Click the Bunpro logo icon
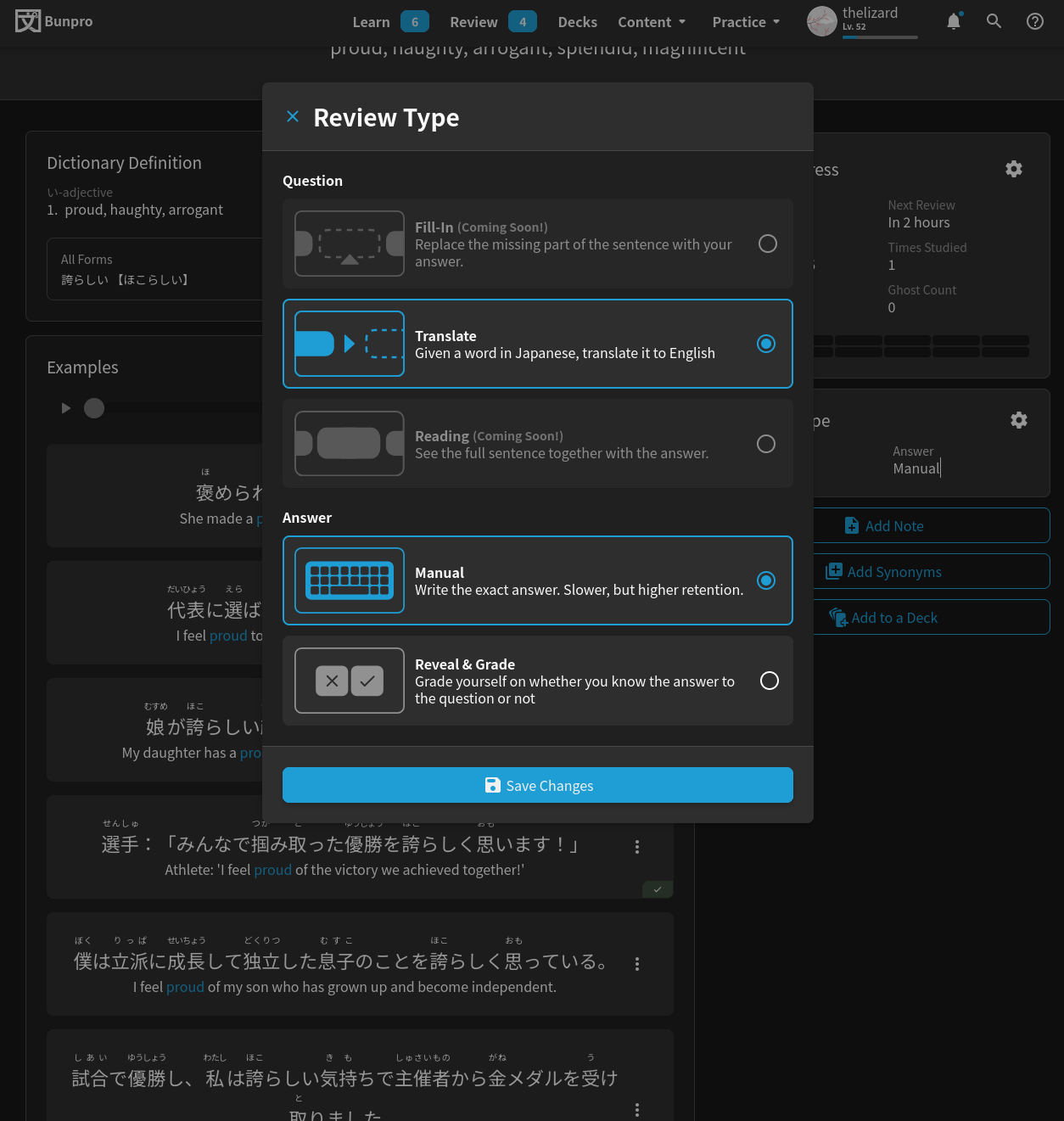Image resolution: width=1064 pixels, height=1121 pixels. (x=28, y=21)
